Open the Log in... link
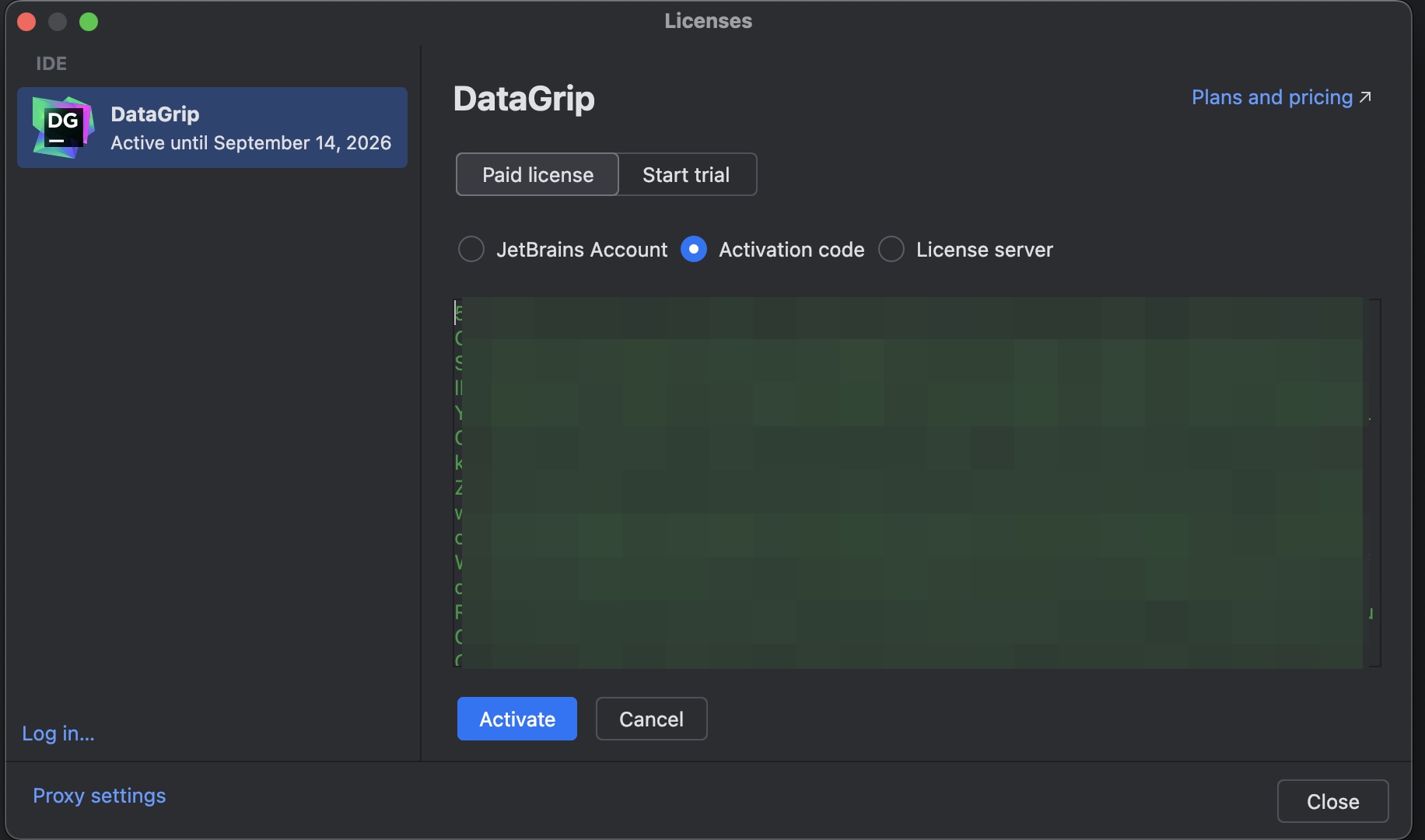Screen dimensions: 1425x840 pyautogui.click(x=58, y=733)
